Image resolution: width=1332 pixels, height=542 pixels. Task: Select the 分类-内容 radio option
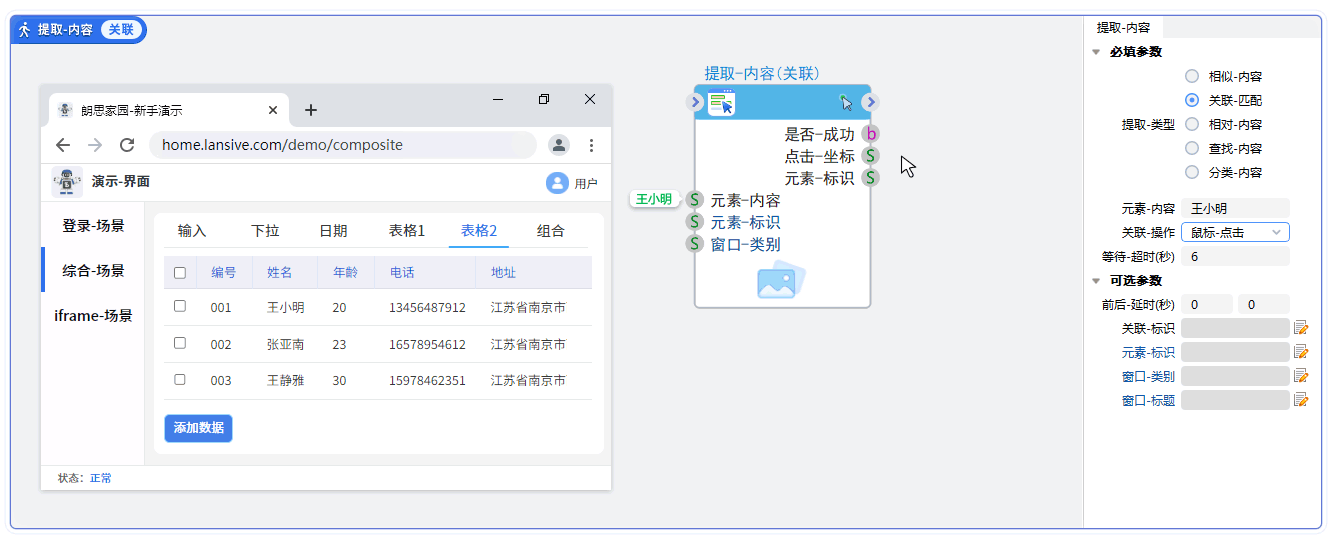coord(1192,172)
